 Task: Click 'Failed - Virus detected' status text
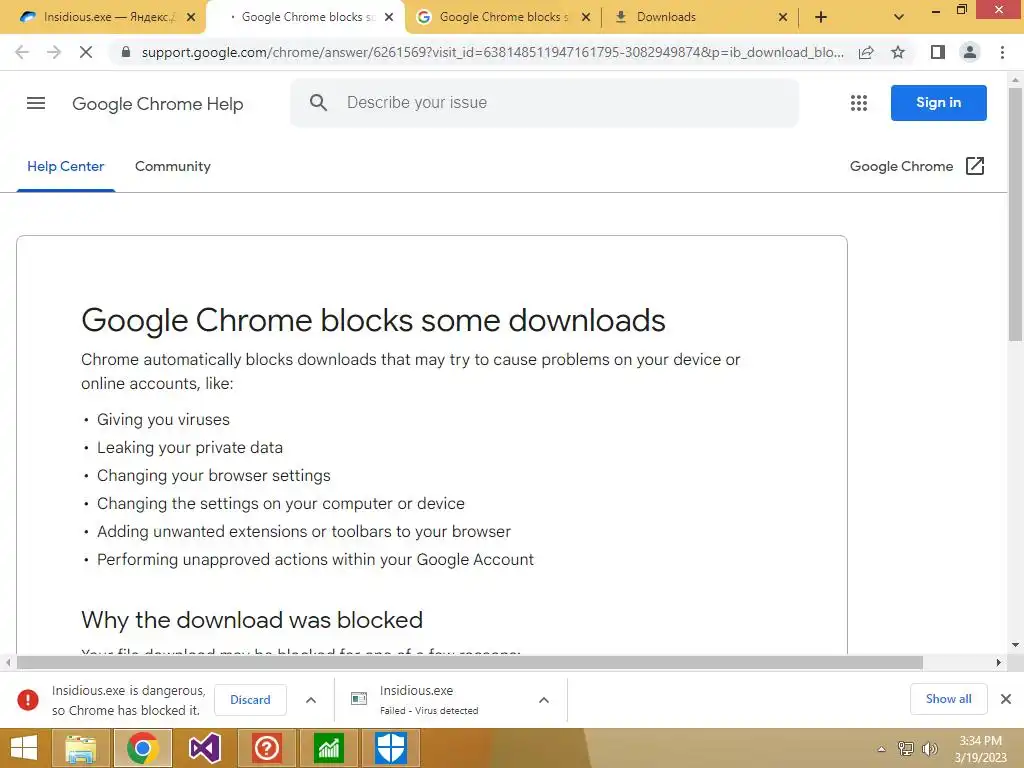[429, 711]
